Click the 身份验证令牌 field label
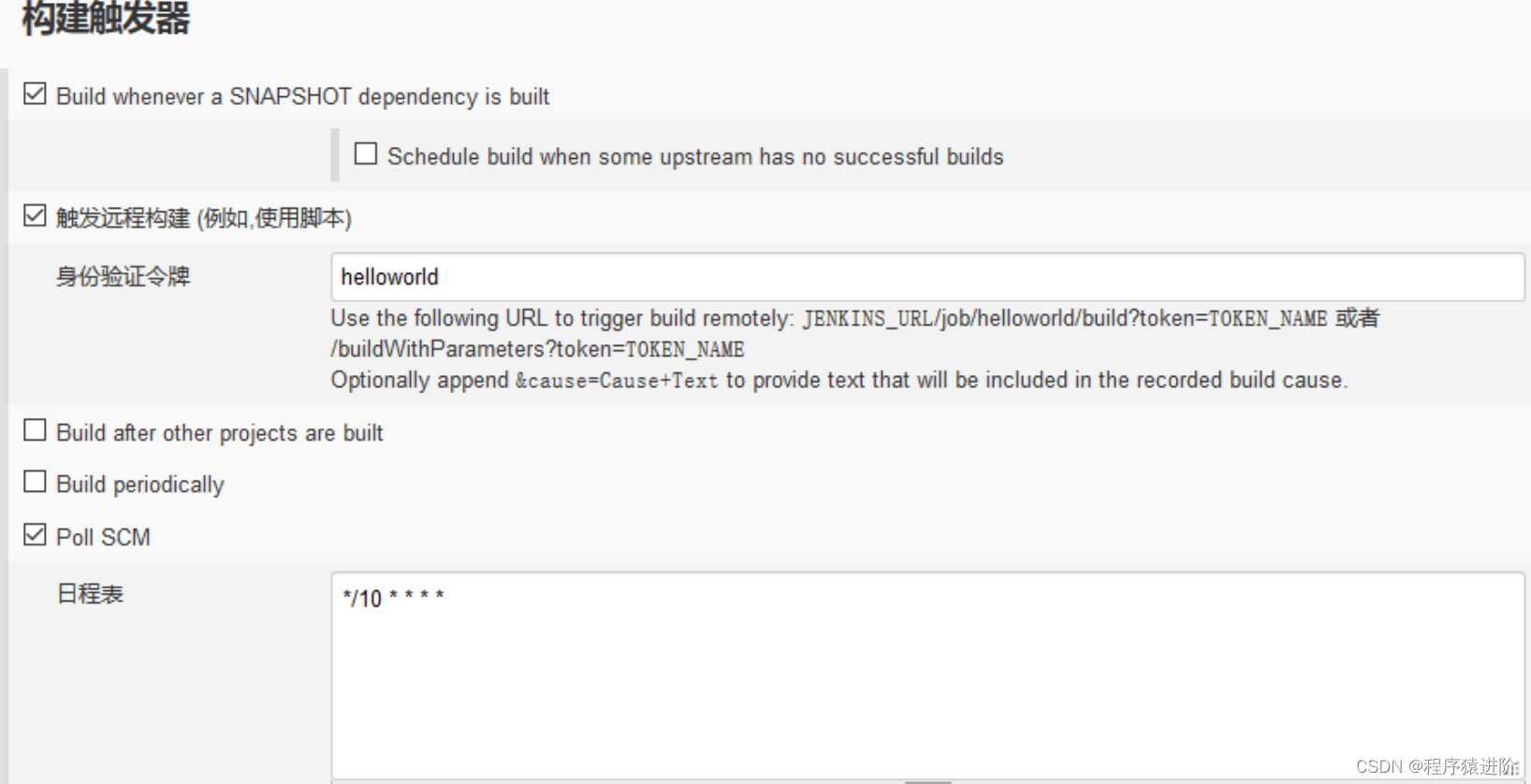 (123, 276)
